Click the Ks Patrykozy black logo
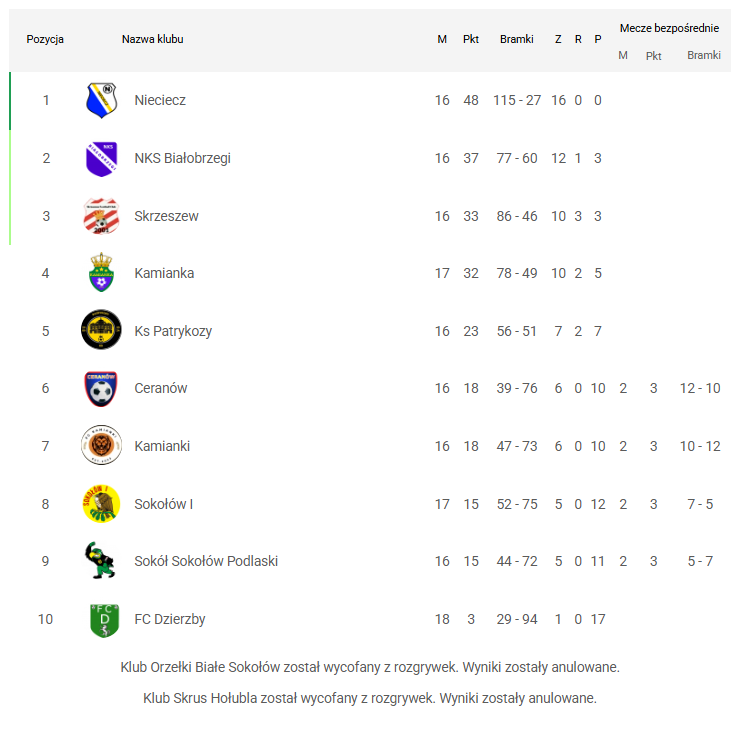This screenshot has height=734, width=740. (101, 331)
